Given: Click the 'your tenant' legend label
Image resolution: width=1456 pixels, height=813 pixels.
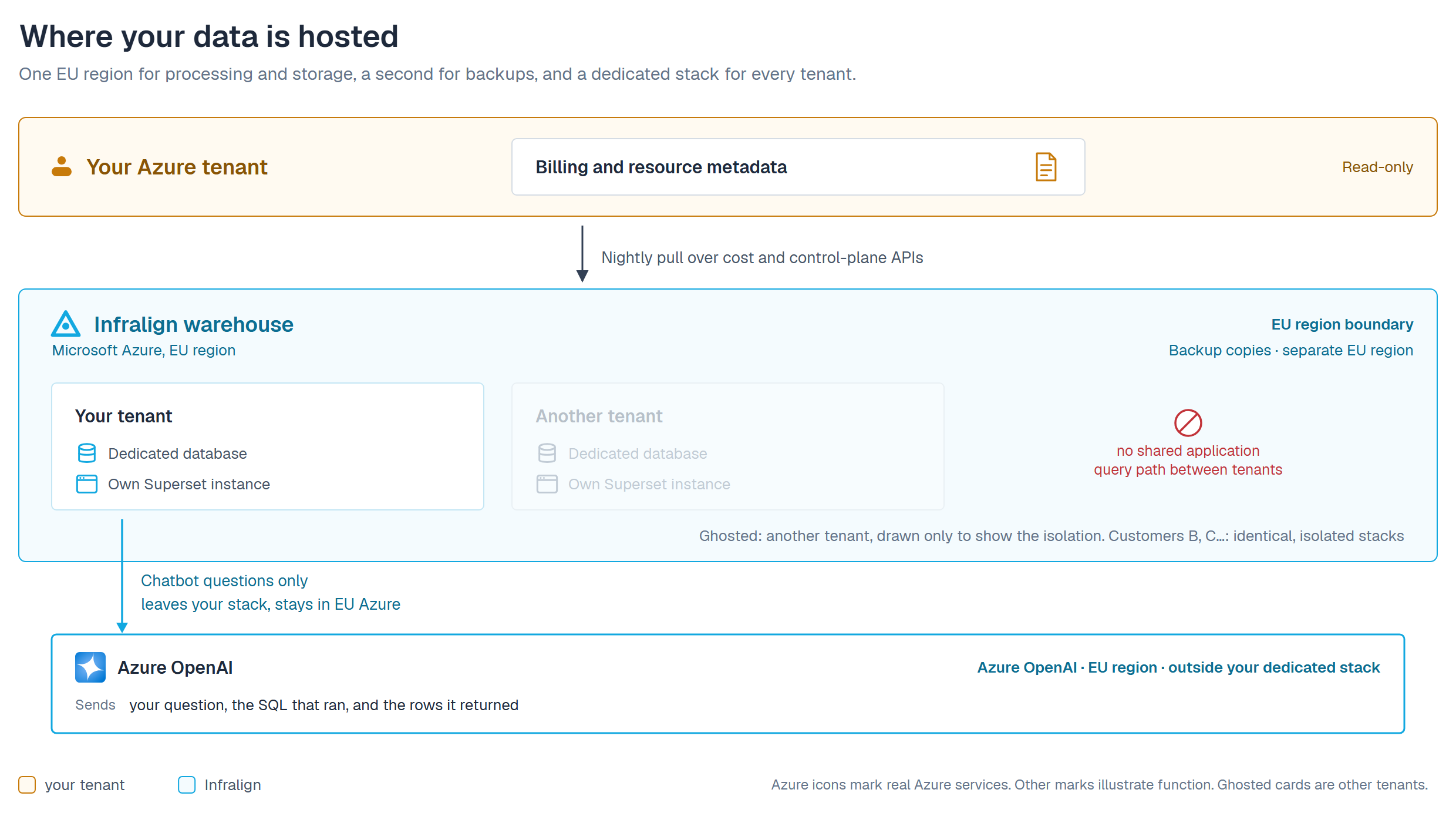Looking at the screenshot, I should [85, 785].
